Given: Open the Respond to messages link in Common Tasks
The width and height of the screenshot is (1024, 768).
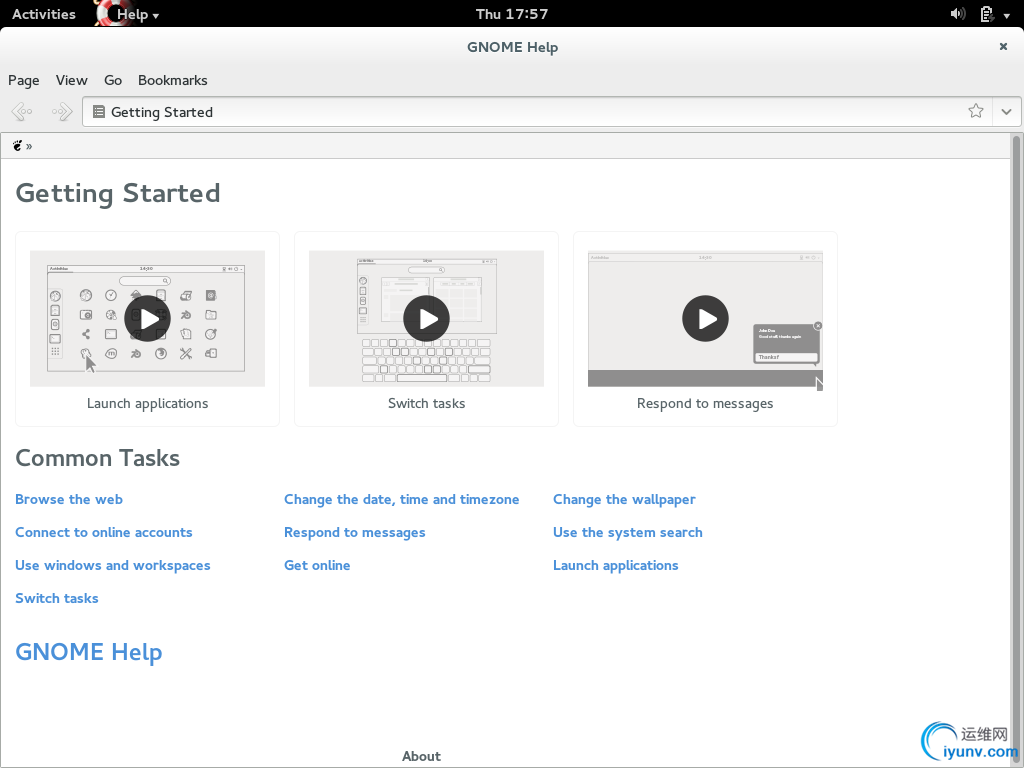Looking at the screenshot, I should [x=355, y=533].
